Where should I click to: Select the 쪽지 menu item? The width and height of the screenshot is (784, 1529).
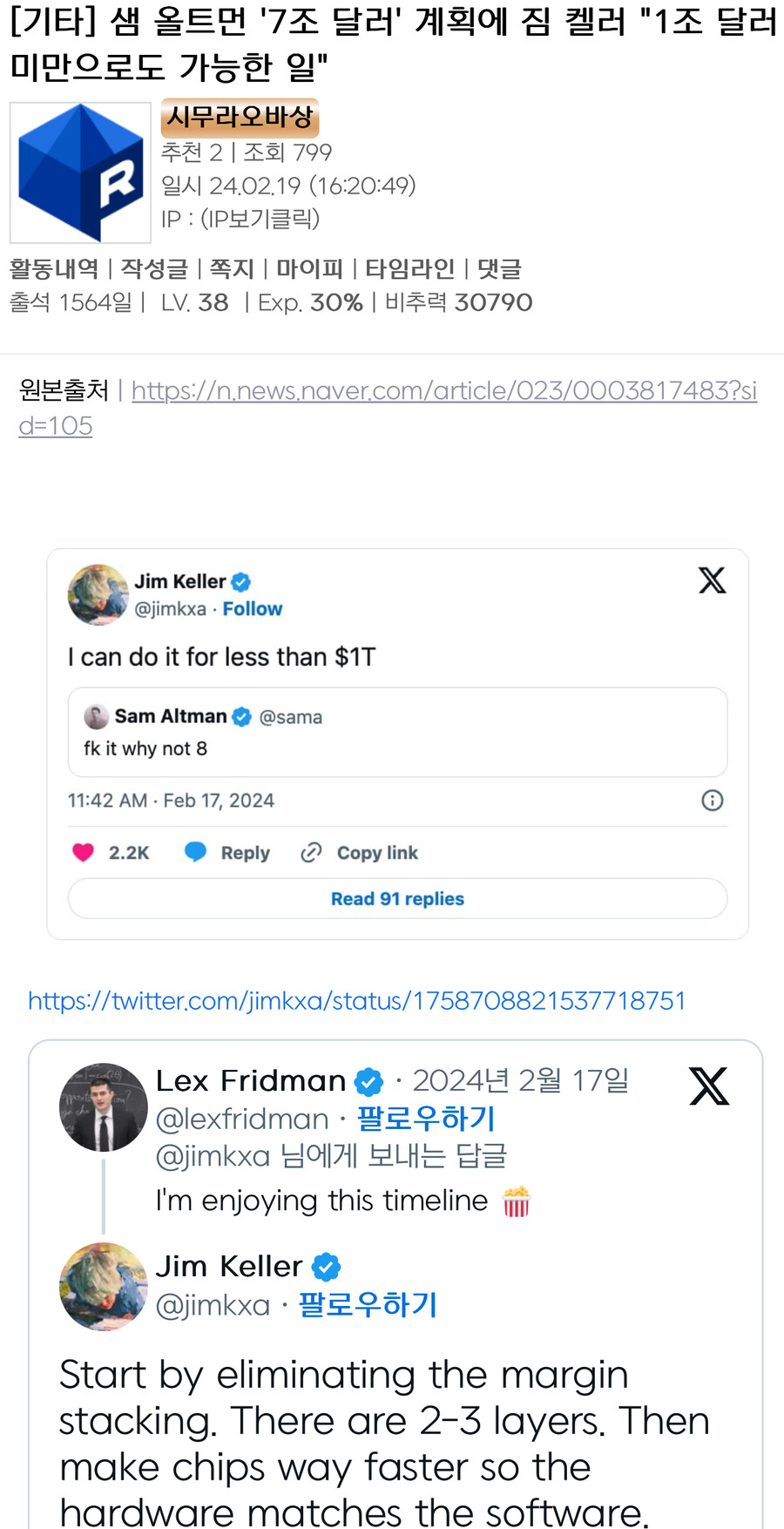pos(232,268)
